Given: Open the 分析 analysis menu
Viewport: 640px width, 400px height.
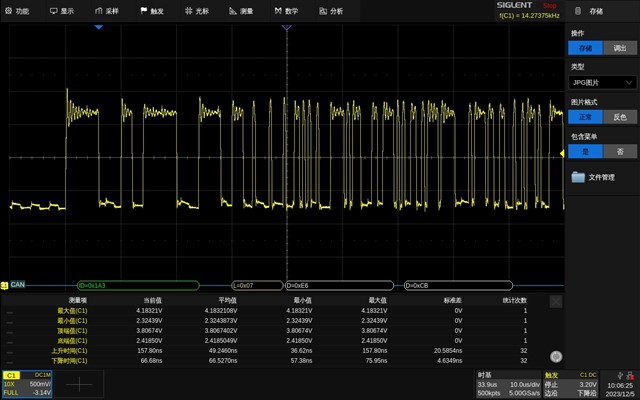Looking at the screenshot, I should point(331,11).
